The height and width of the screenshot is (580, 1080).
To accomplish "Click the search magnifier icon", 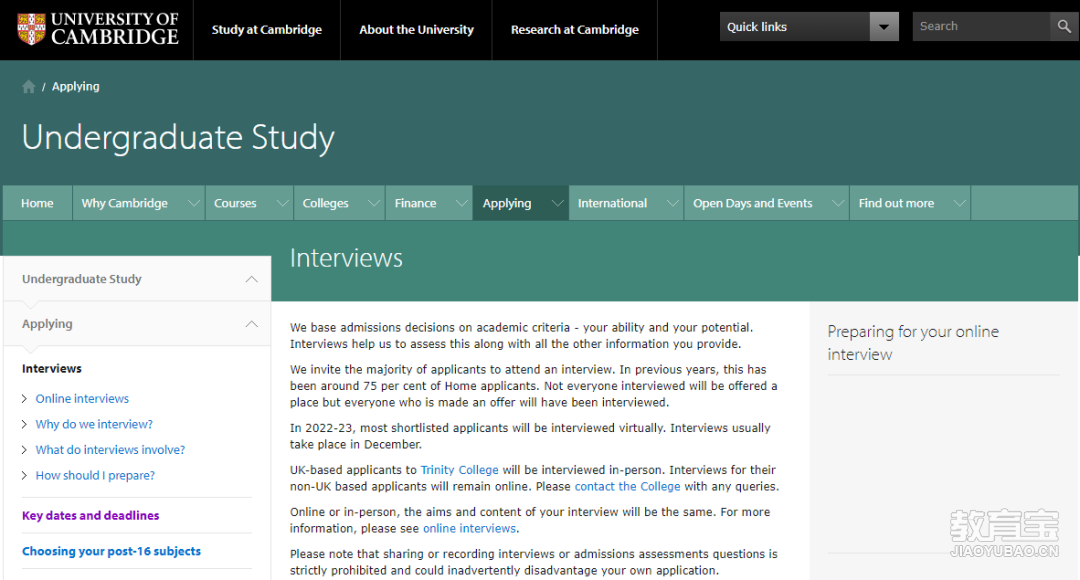I will click(1064, 26).
